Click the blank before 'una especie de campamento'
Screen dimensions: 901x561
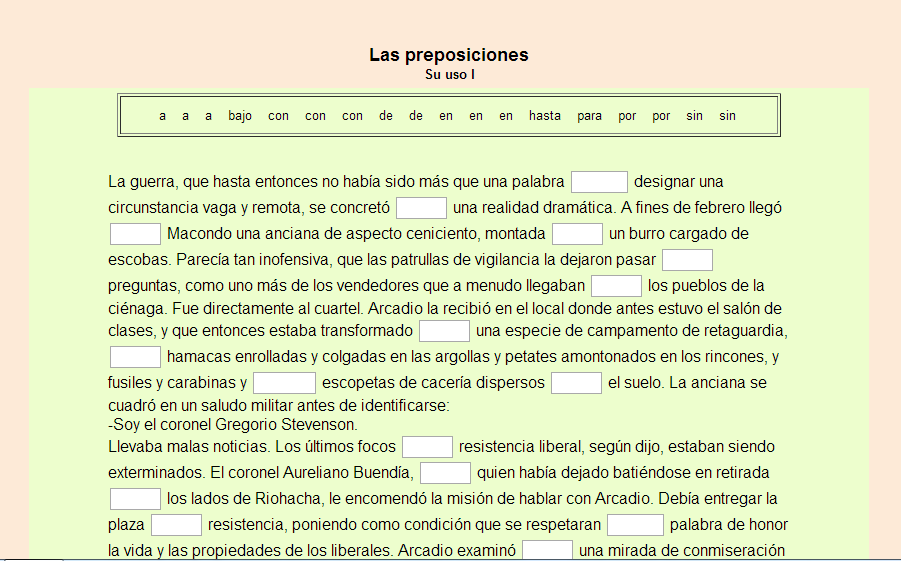click(x=444, y=331)
